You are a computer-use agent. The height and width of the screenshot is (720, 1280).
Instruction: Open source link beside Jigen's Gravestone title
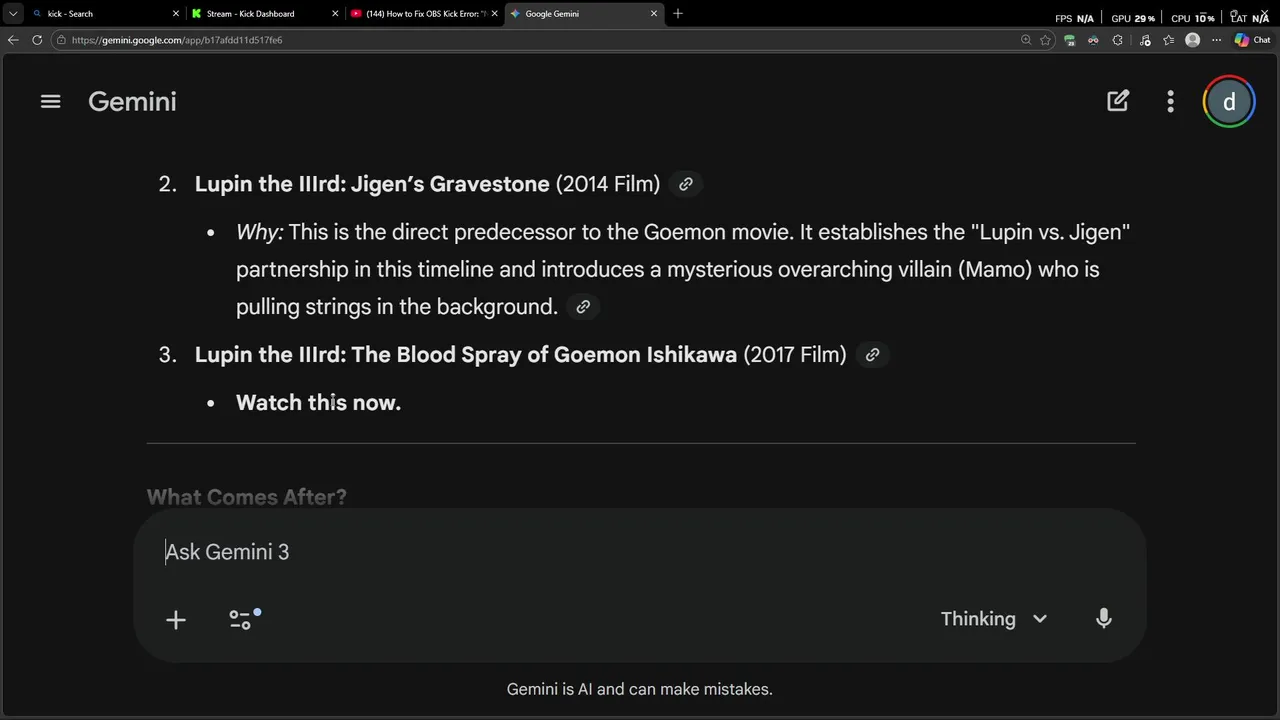tap(686, 184)
